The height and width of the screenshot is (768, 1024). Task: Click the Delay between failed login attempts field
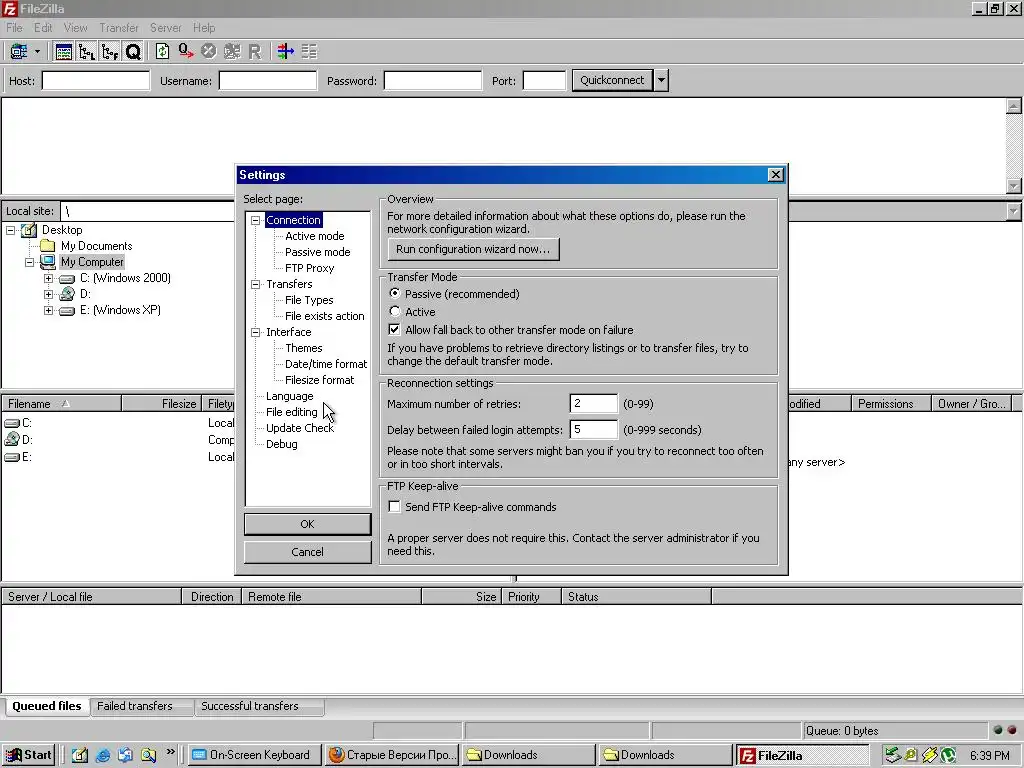tap(593, 430)
